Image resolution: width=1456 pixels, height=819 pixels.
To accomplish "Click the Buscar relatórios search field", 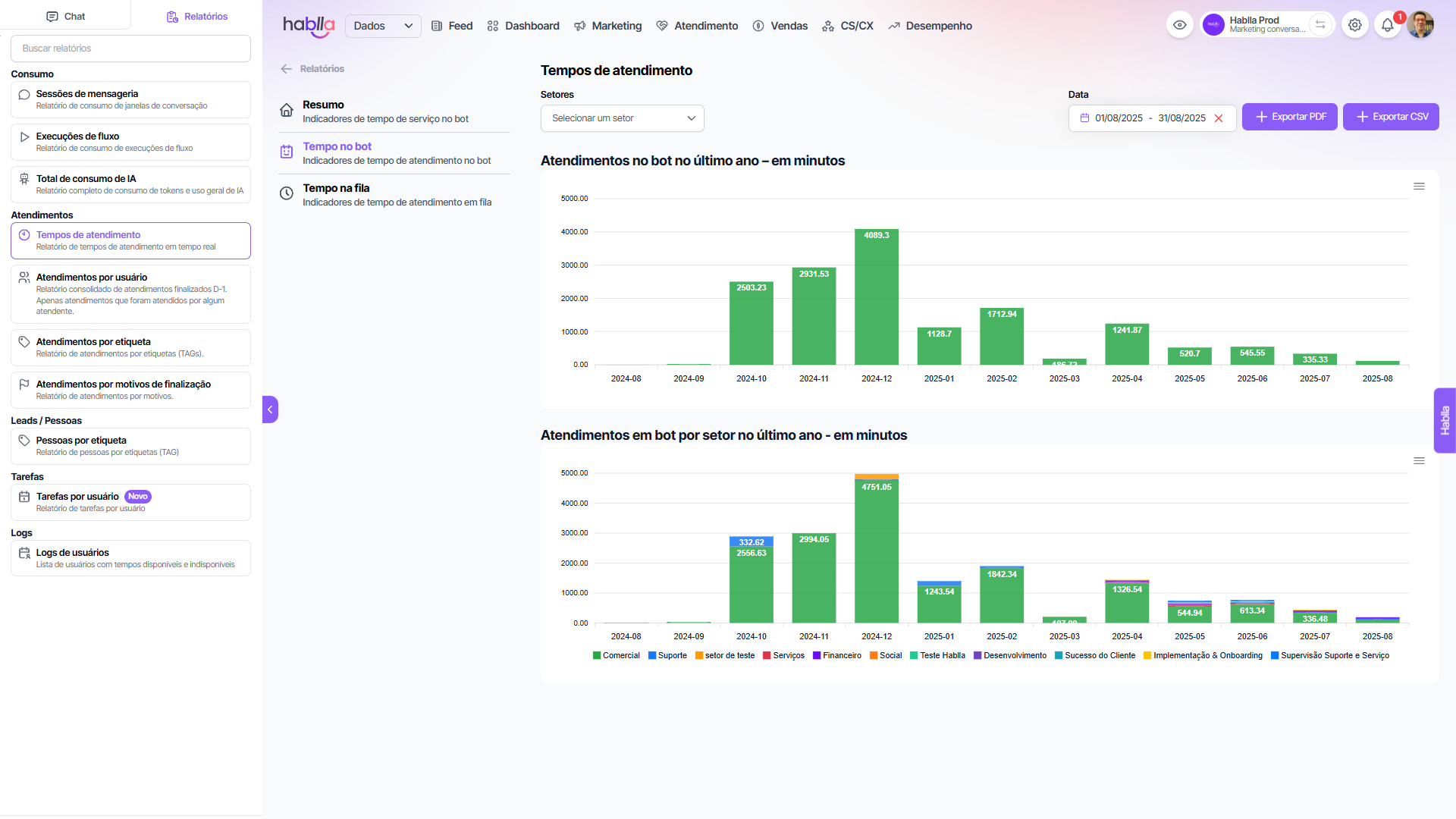I will click(130, 49).
